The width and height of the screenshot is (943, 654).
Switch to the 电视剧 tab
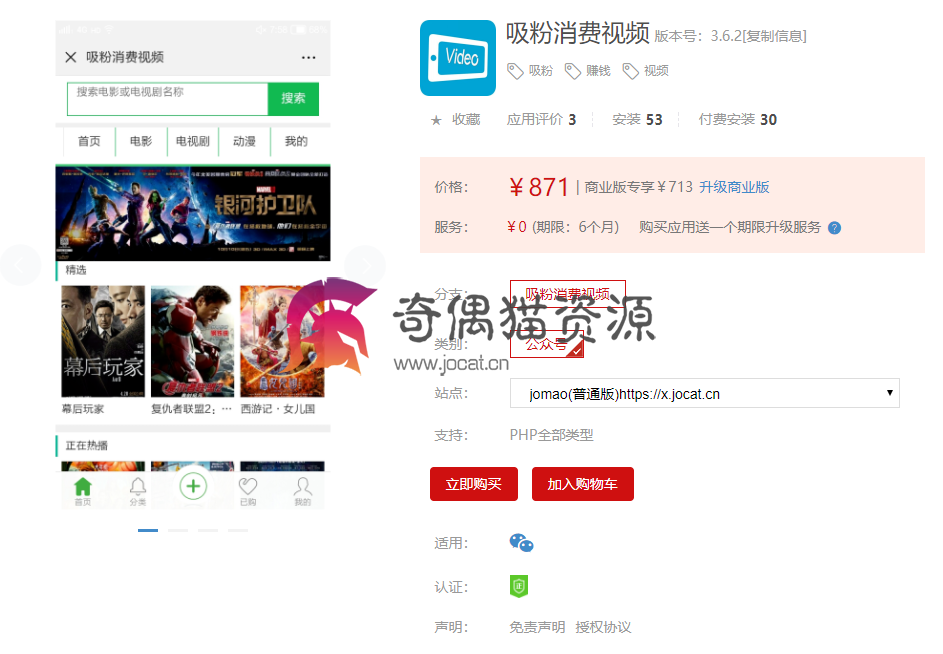pyautogui.click(x=192, y=141)
